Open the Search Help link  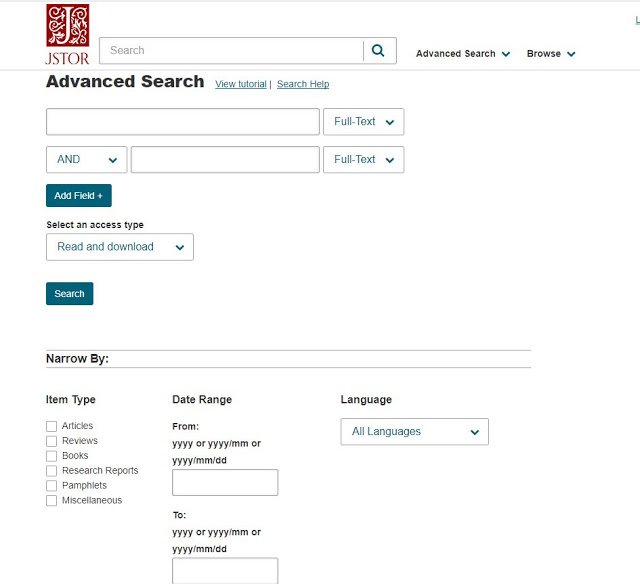click(x=303, y=84)
